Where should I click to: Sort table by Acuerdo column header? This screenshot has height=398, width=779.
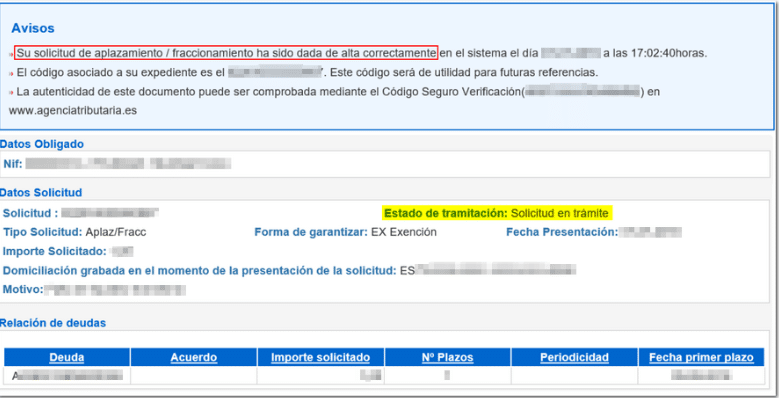[x=194, y=357]
